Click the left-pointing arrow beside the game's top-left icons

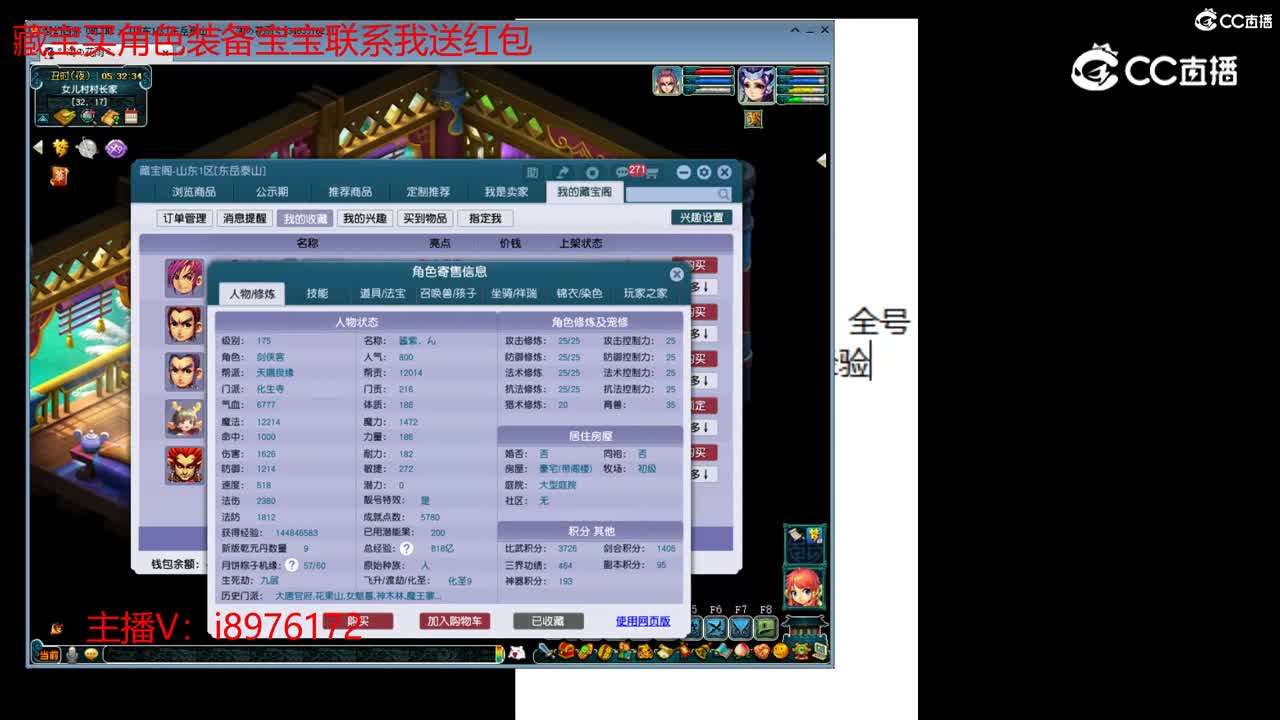coord(38,148)
